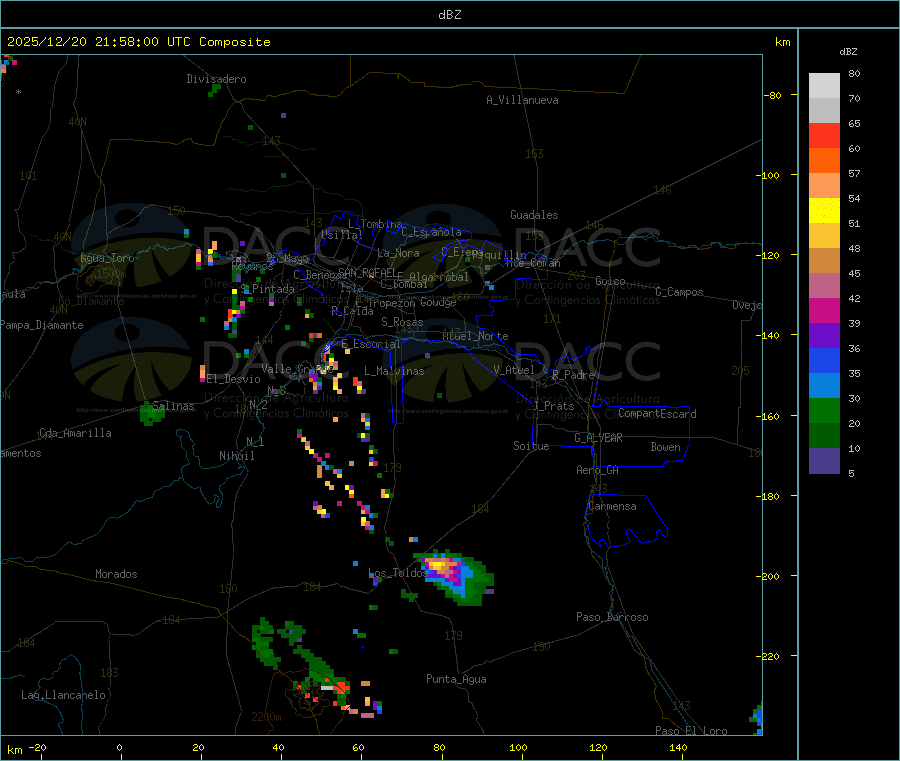Click the 'Aero_GA' label
Screen dimensions: 900x761
[x=598, y=470]
